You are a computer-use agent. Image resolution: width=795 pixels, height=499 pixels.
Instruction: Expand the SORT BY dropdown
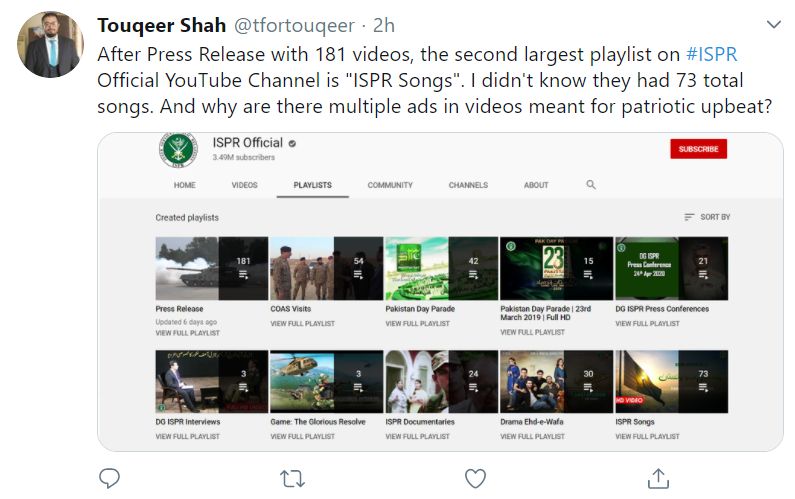(707, 217)
